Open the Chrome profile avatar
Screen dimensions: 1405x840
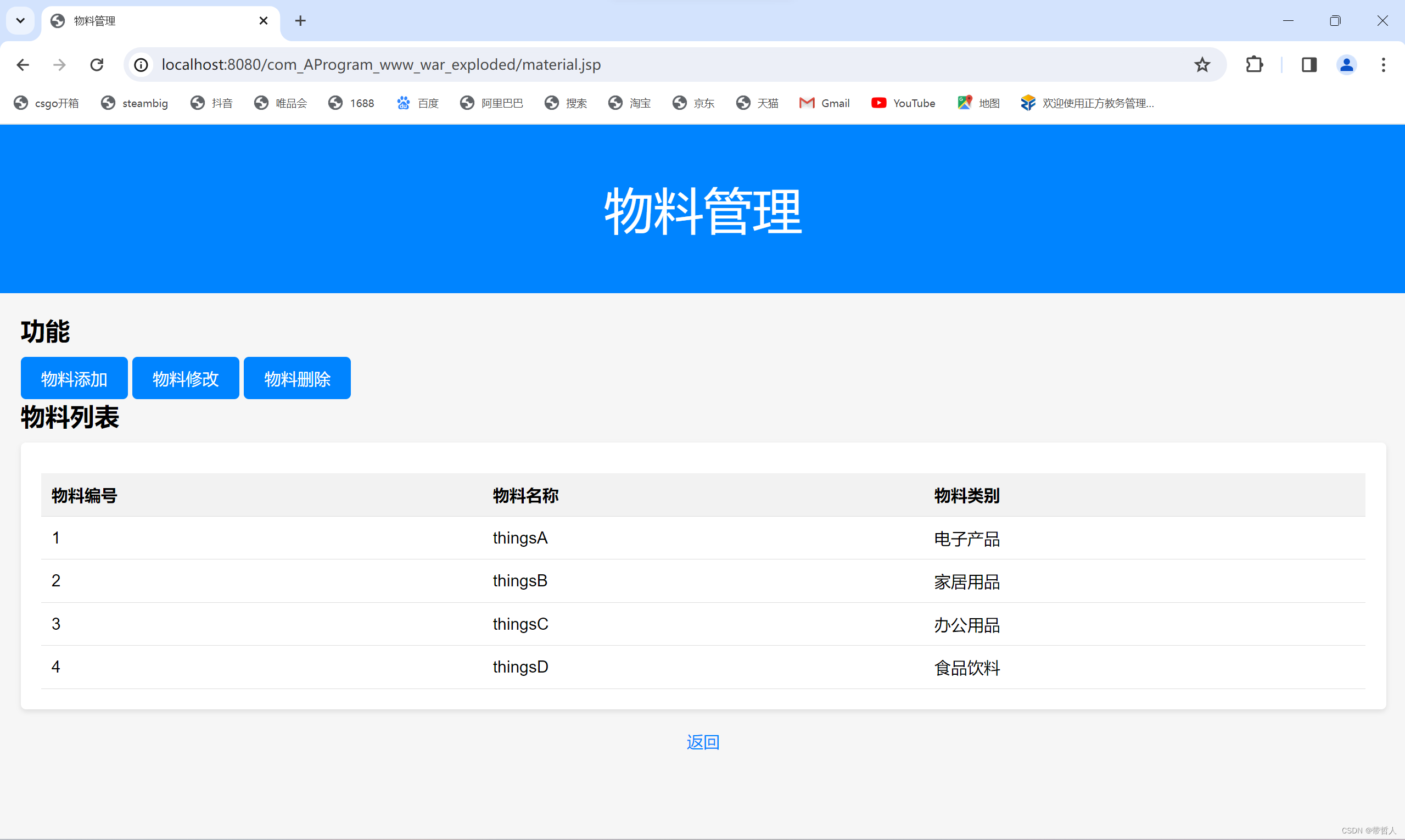point(1346,65)
